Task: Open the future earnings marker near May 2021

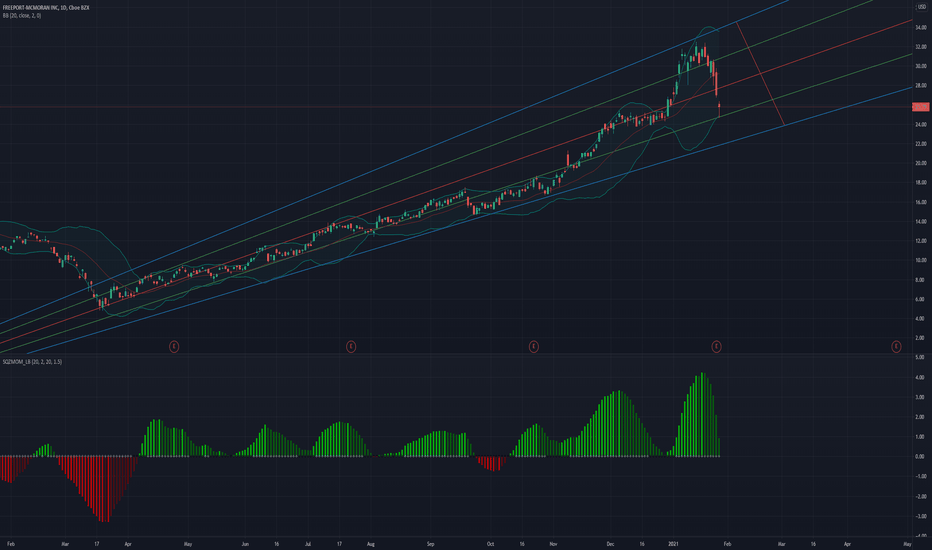Action: [x=896, y=346]
